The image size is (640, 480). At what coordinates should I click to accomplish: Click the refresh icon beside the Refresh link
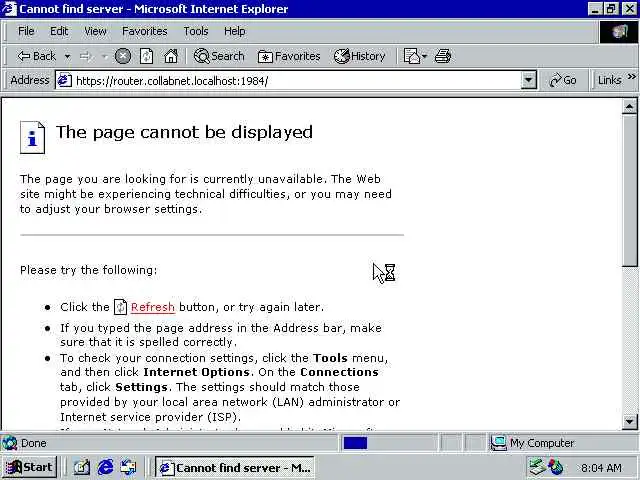coord(120,307)
